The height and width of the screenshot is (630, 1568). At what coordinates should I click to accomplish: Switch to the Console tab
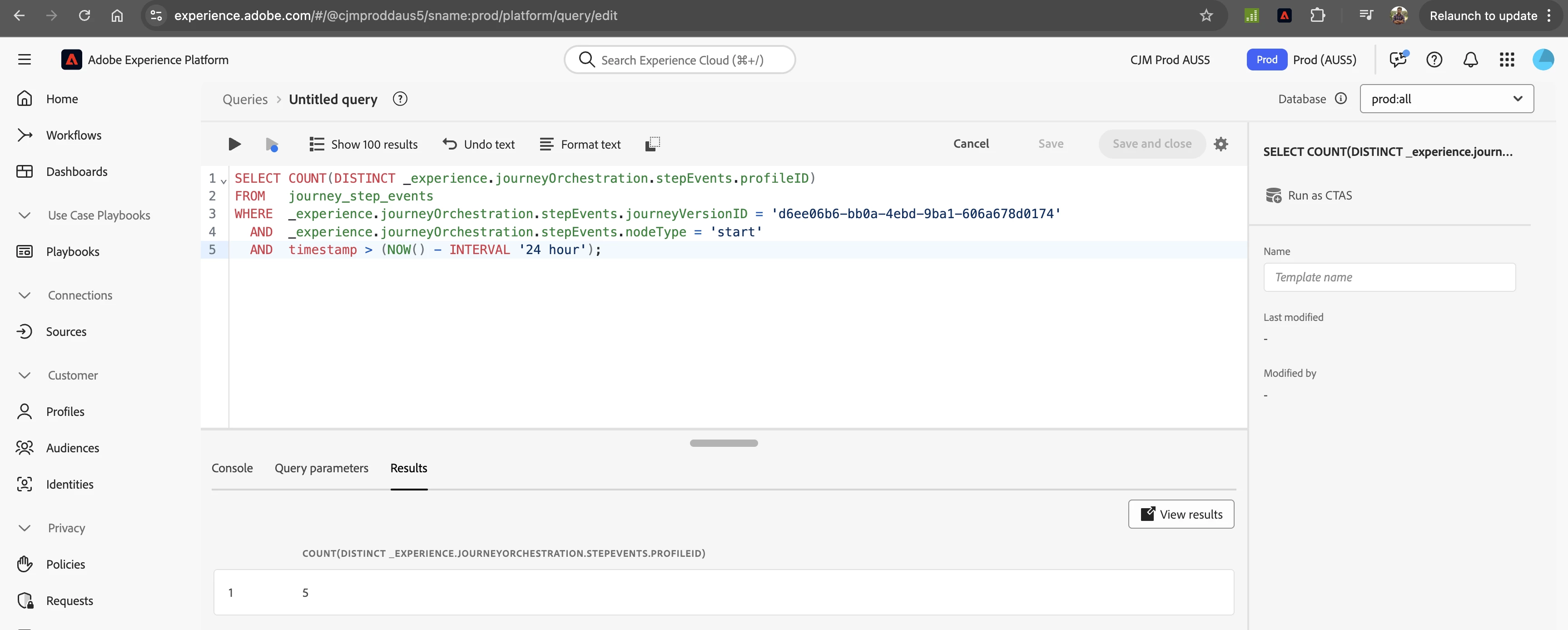tap(232, 468)
